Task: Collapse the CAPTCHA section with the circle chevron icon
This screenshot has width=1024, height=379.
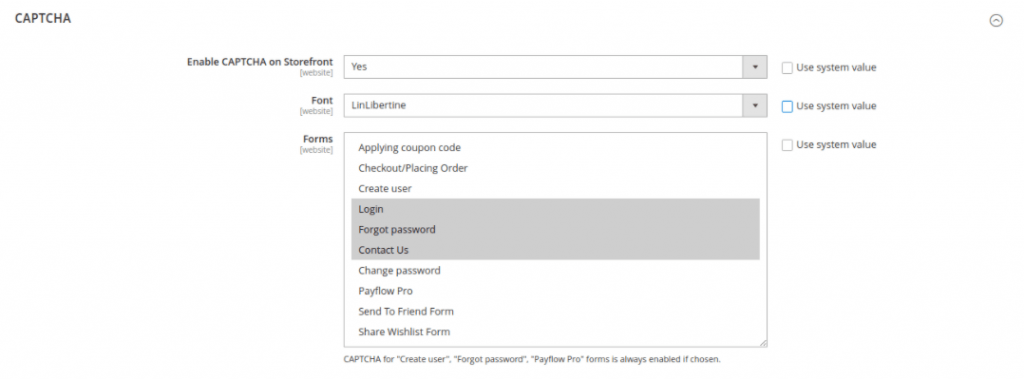Action: click(x=996, y=20)
